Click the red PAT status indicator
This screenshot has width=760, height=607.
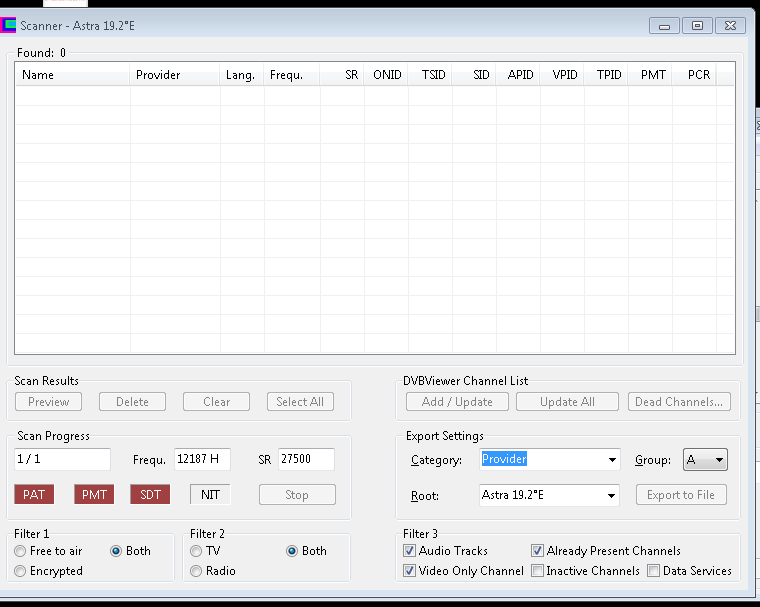(x=34, y=494)
